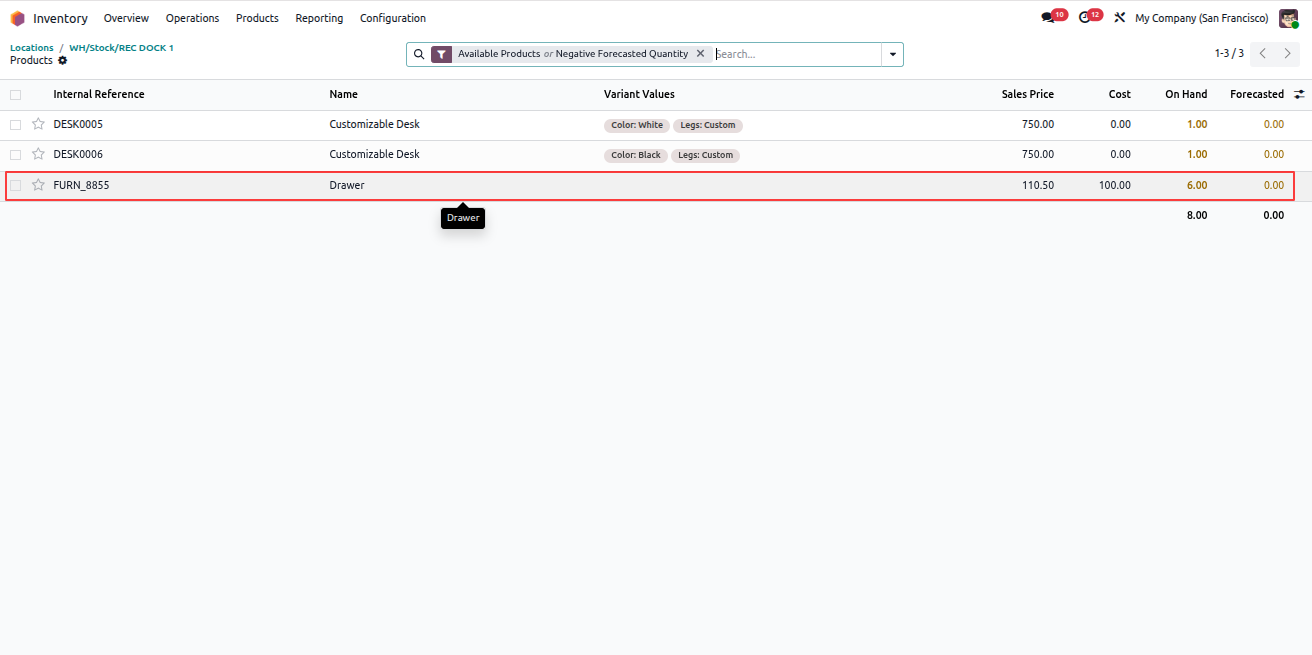Click the 110.50 sales price cell

pos(1038,185)
